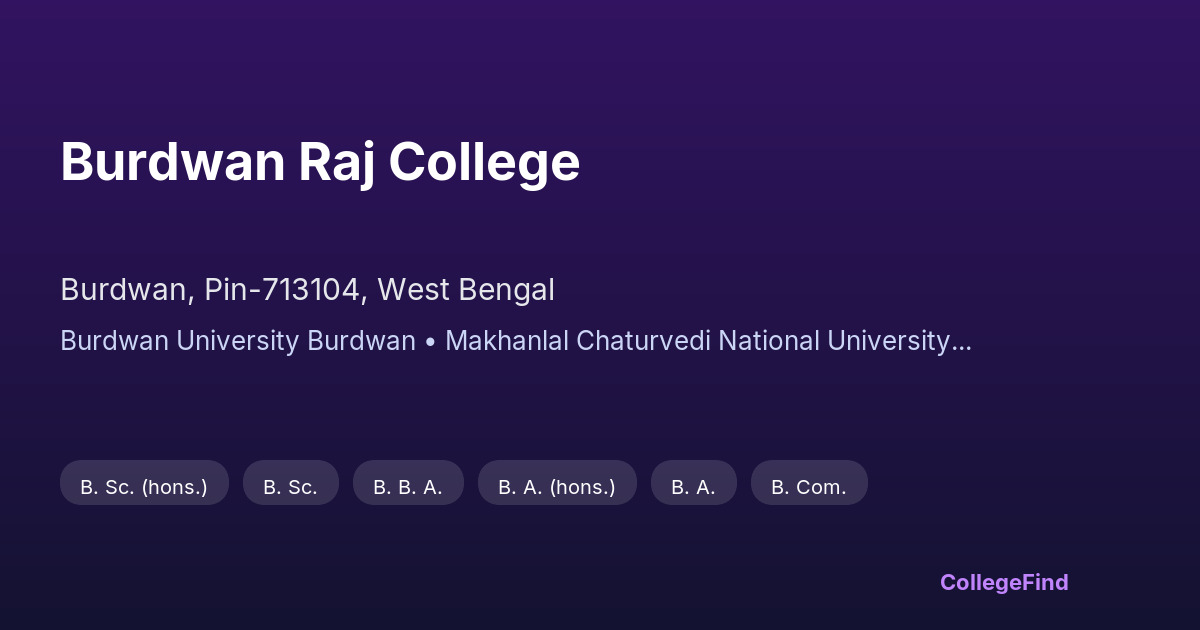This screenshot has height=630, width=1200.
Task: Click the word College in the heading
Action: click(x=484, y=162)
